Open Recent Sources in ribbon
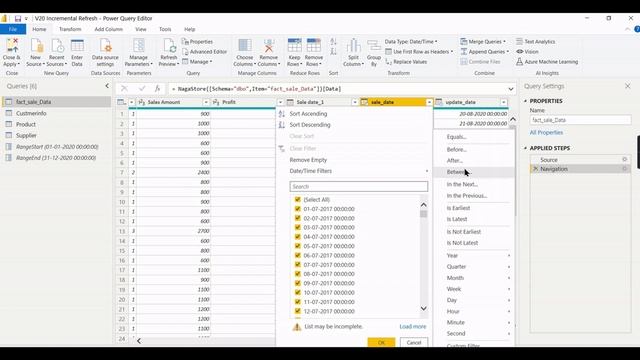Image resolution: width=640 pixels, height=360 pixels. click(57, 52)
